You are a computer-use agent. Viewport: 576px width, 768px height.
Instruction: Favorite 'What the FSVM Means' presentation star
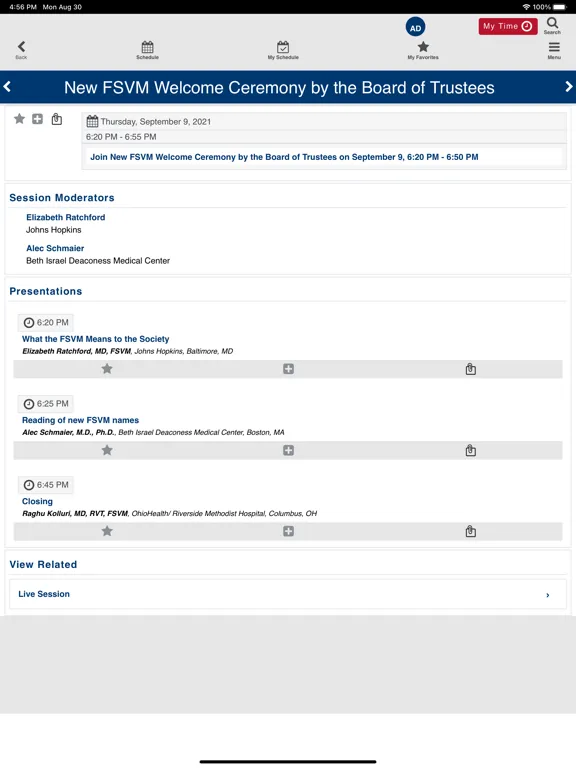point(107,369)
